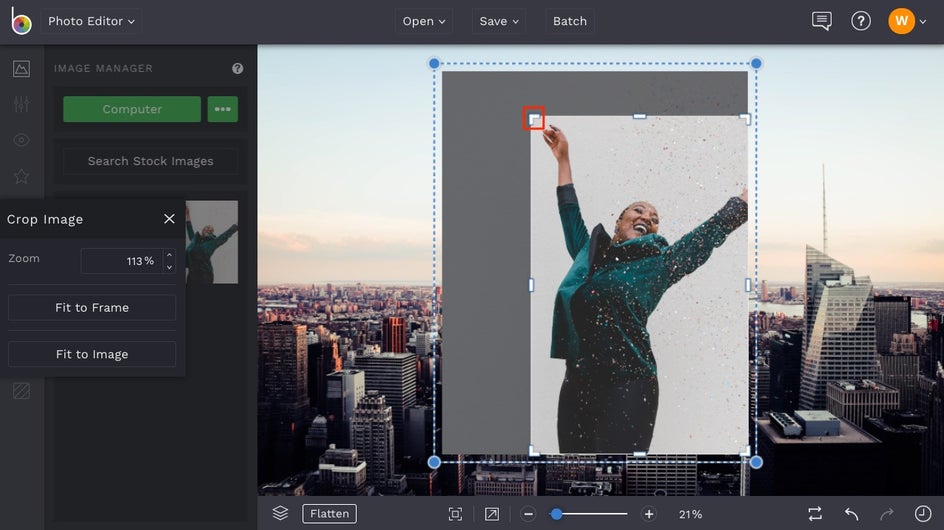The image size is (944, 530).
Task: Open the Open dropdown menu
Action: click(x=424, y=21)
